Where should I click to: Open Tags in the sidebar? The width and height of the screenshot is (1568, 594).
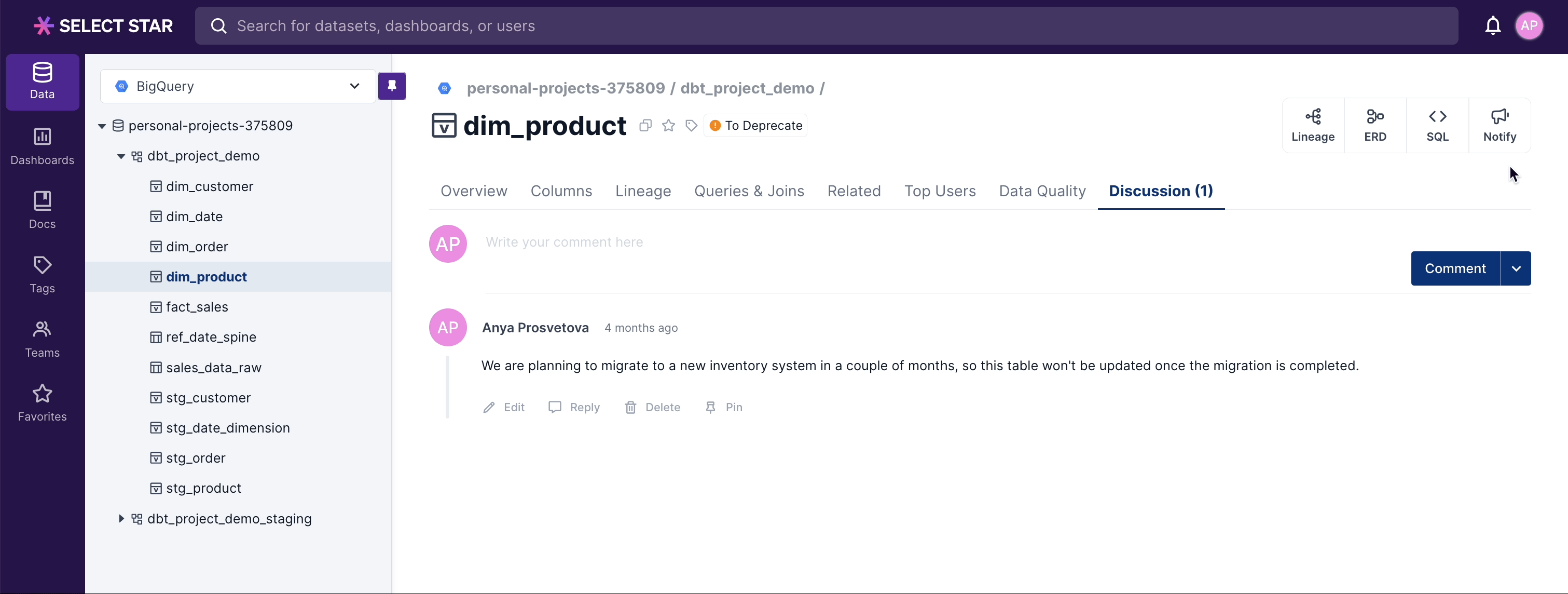[x=42, y=275]
